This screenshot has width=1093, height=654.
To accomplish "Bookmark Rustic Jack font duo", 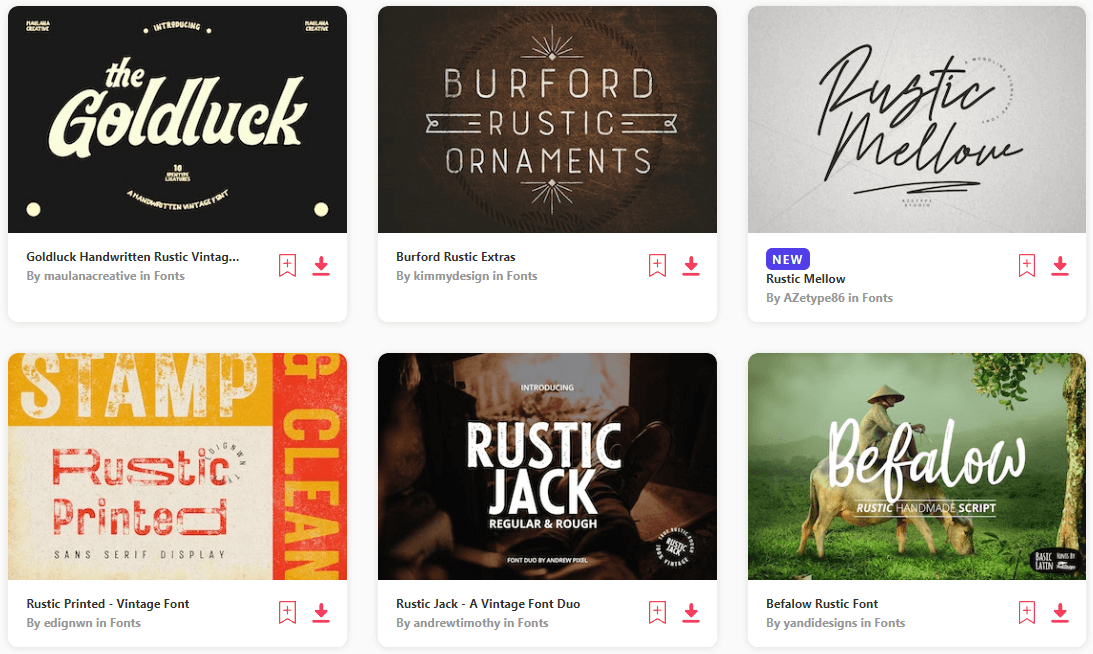I will point(657,612).
